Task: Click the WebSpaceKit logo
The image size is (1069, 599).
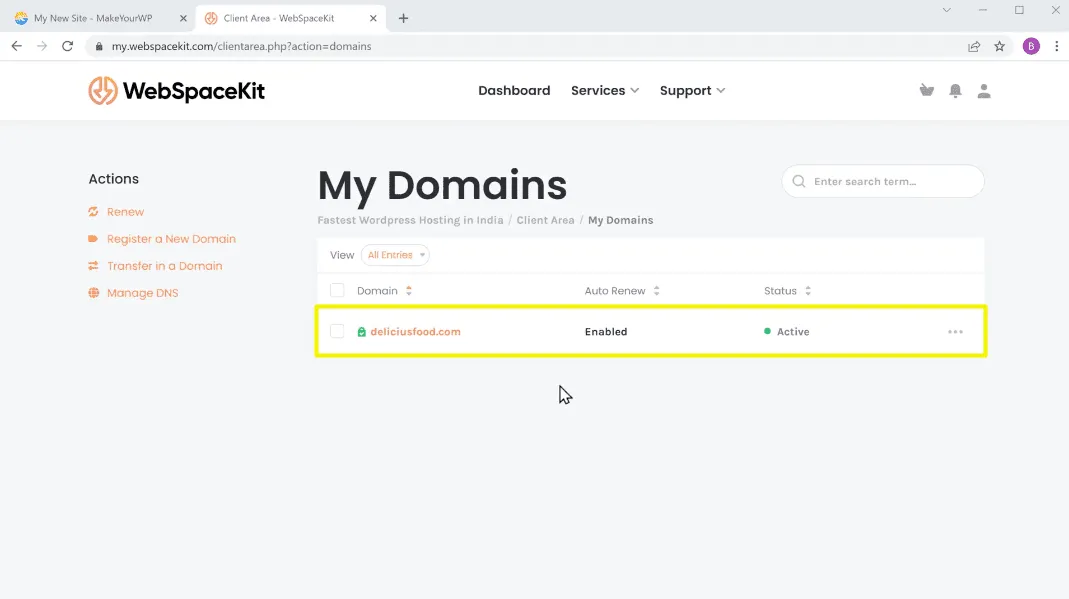Action: (177, 91)
